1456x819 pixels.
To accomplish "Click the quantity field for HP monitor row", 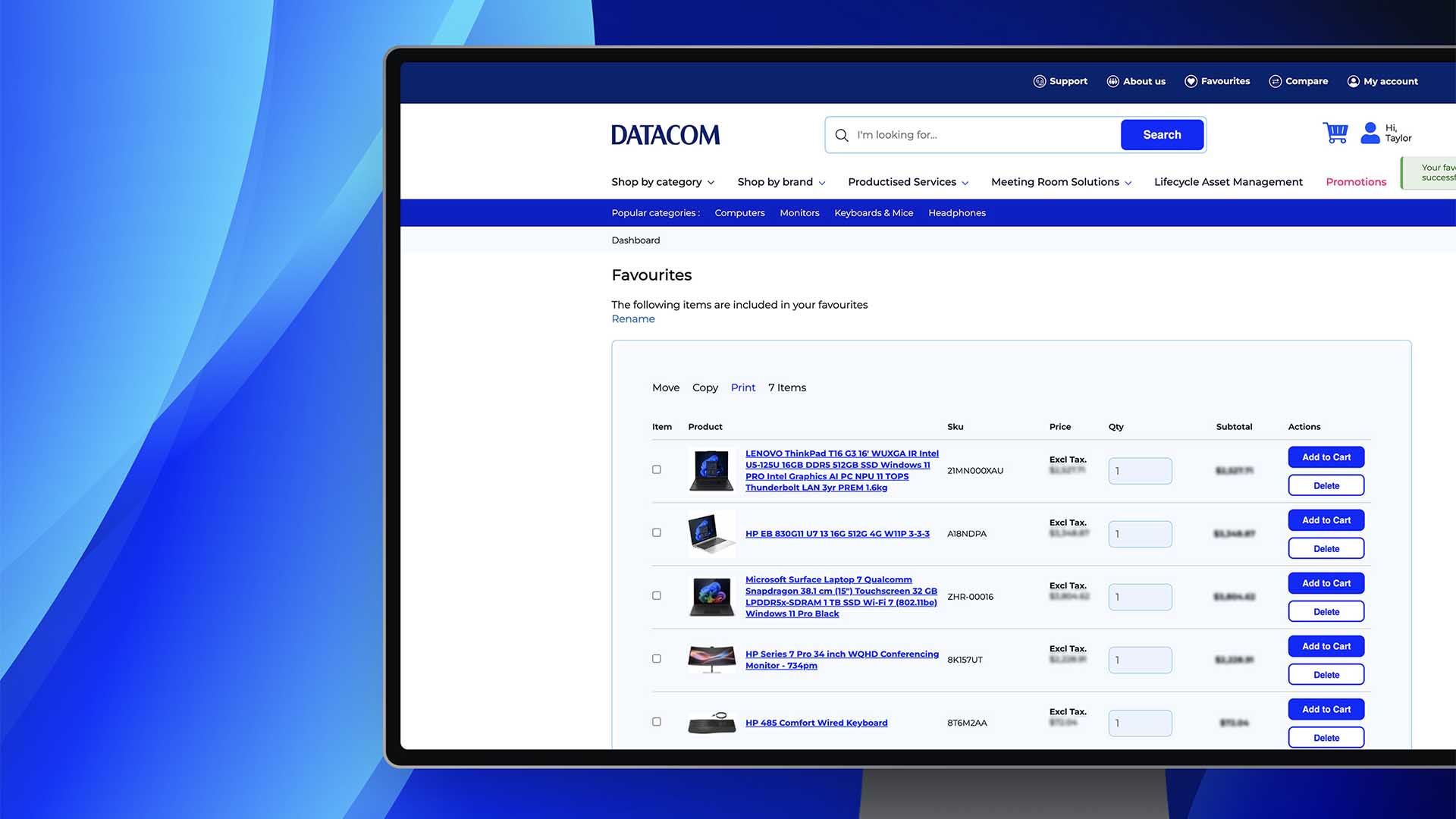I will click(1140, 660).
